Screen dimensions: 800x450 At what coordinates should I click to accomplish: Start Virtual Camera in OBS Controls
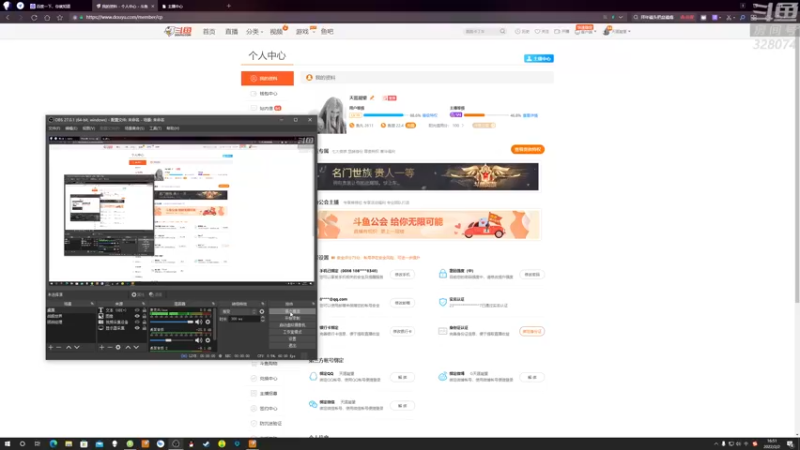(292, 325)
